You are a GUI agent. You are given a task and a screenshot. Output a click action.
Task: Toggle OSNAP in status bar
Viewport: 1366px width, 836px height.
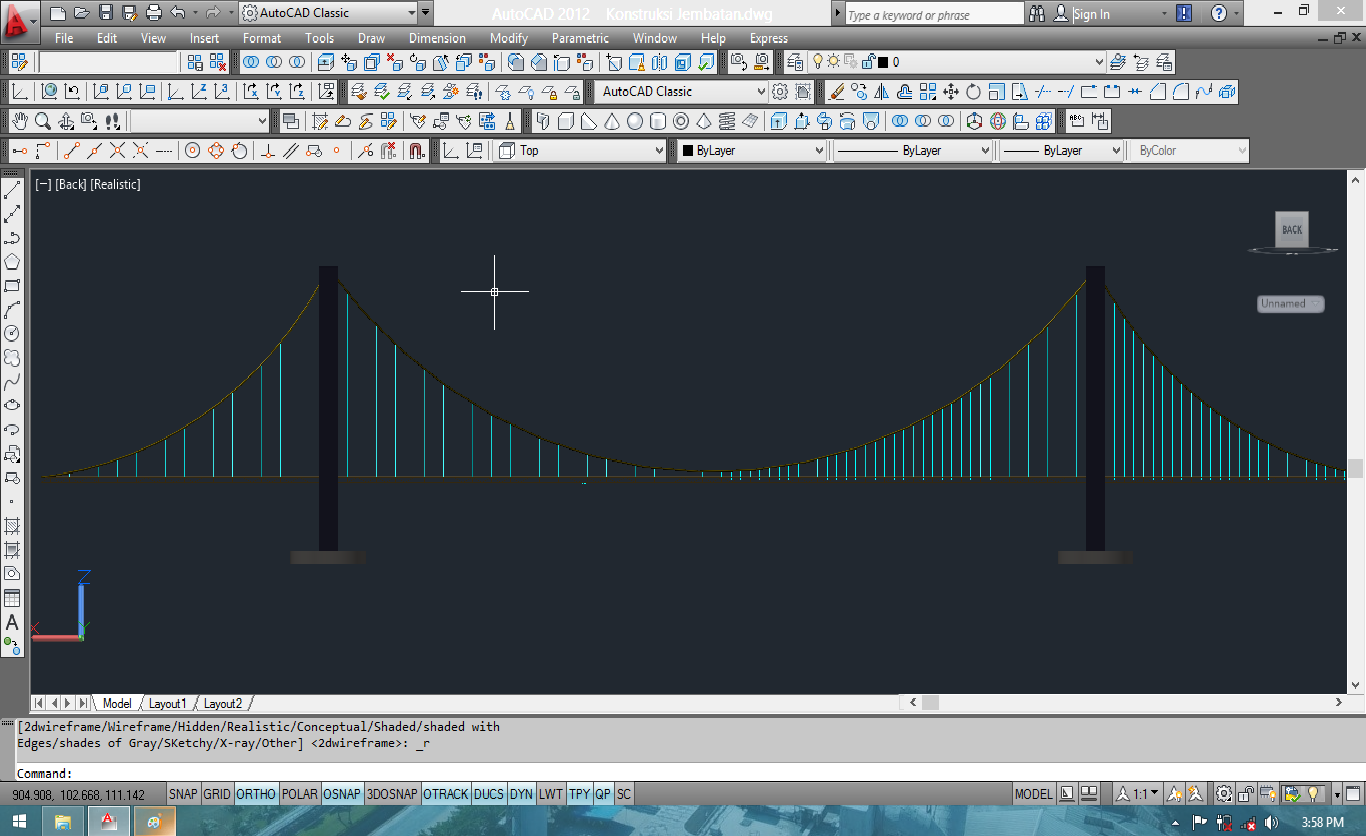(342, 794)
